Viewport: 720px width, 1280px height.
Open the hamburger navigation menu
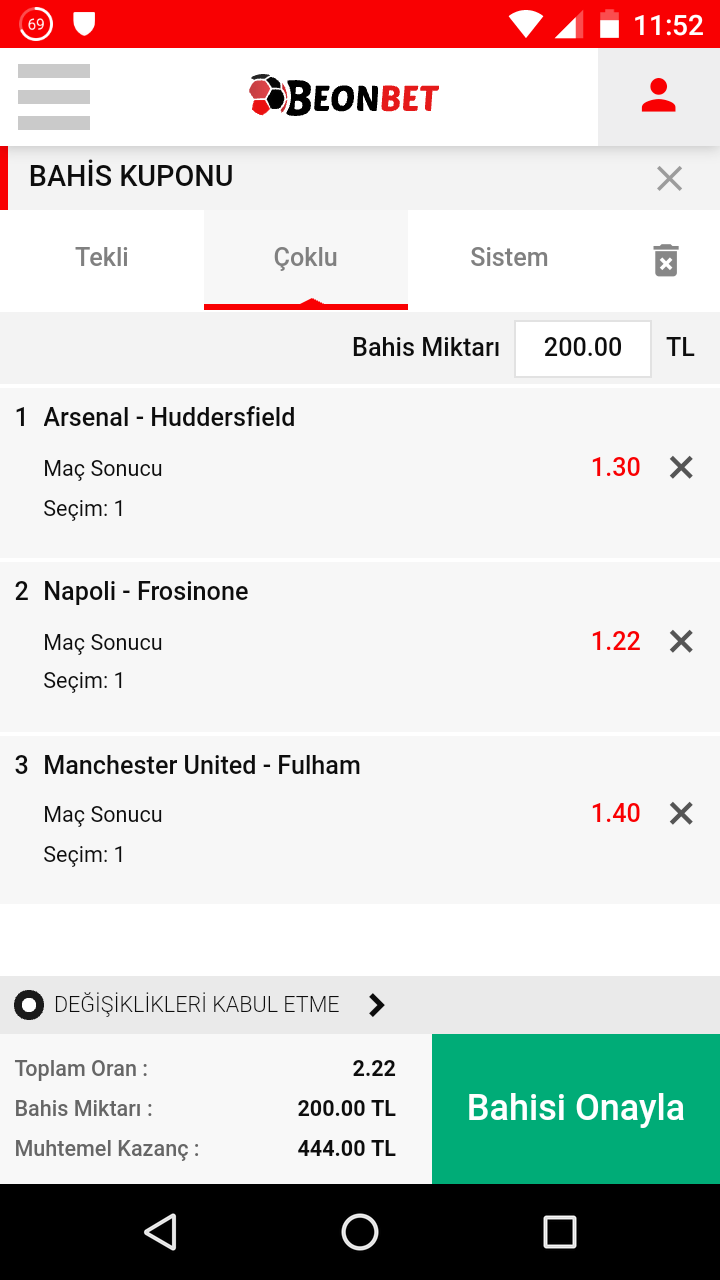54,97
